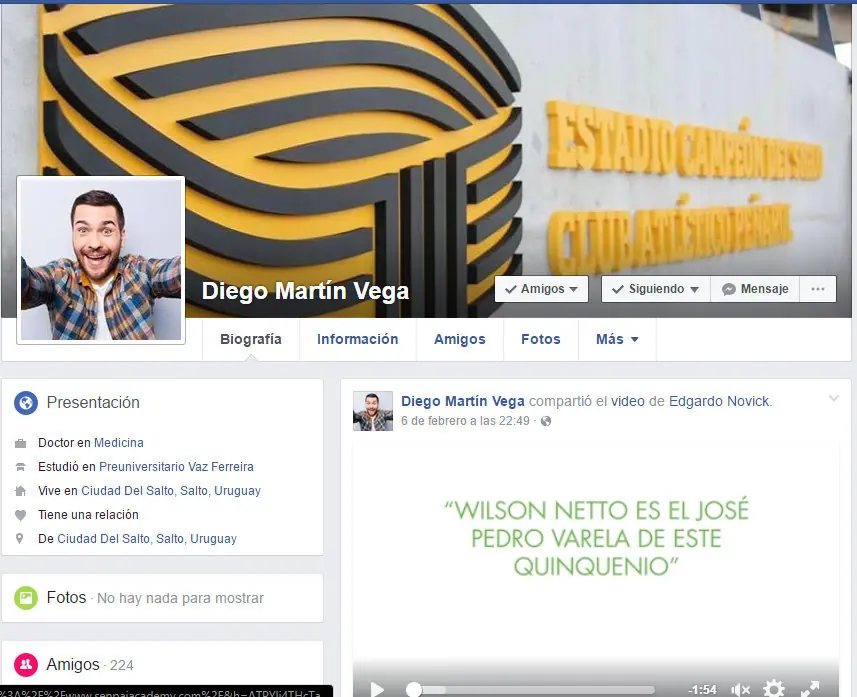Open the Medicina link
The width and height of the screenshot is (857, 697).
(119, 443)
